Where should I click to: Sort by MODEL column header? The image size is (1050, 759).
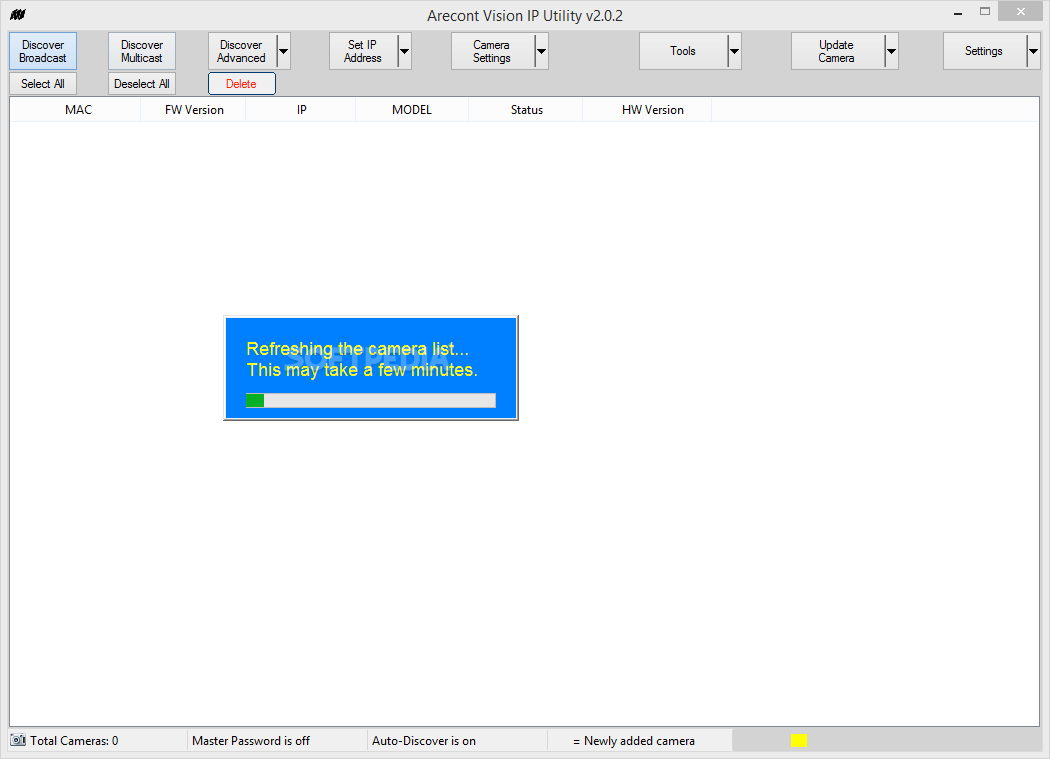pyautogui.click(x=412, y=110)
